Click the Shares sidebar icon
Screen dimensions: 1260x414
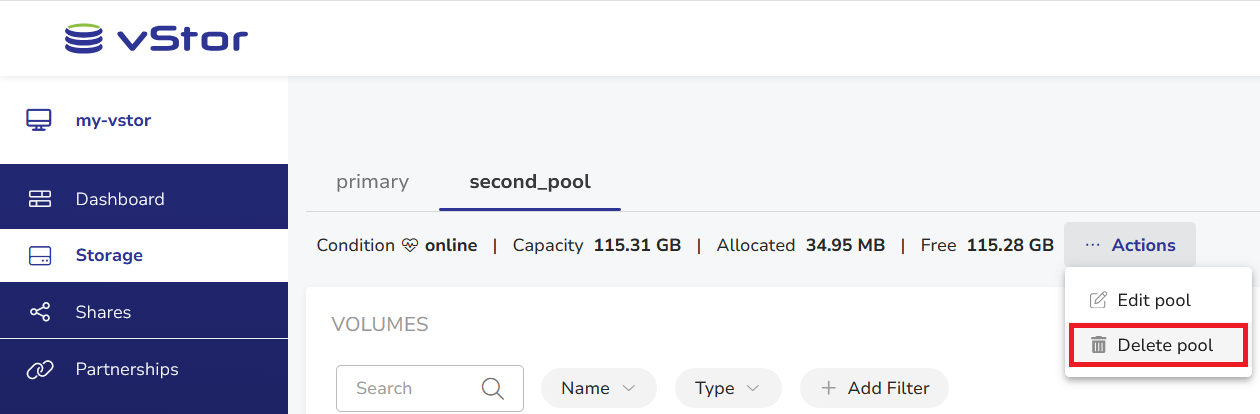coord(39,312)
